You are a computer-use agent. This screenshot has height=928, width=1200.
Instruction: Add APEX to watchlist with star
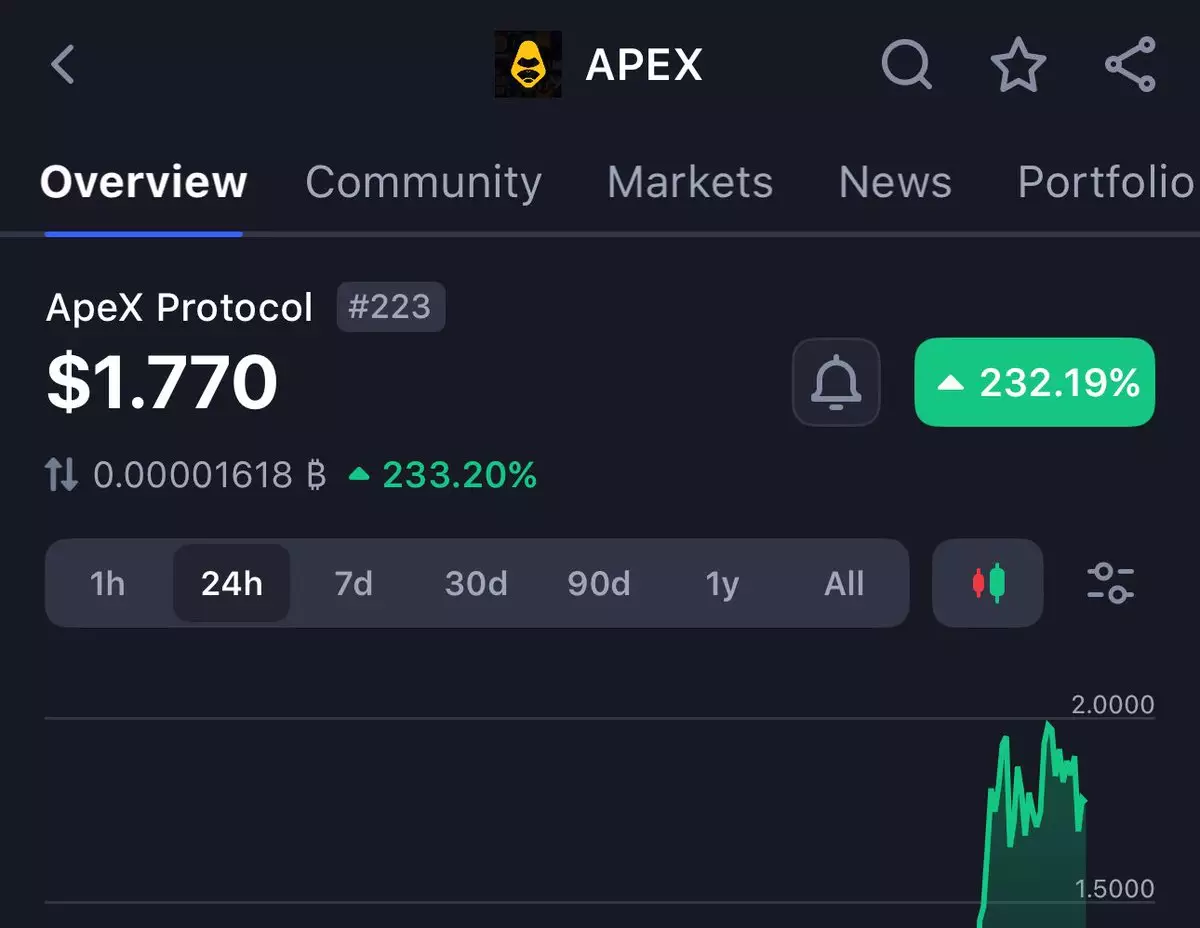click(x=1018, y=65)
